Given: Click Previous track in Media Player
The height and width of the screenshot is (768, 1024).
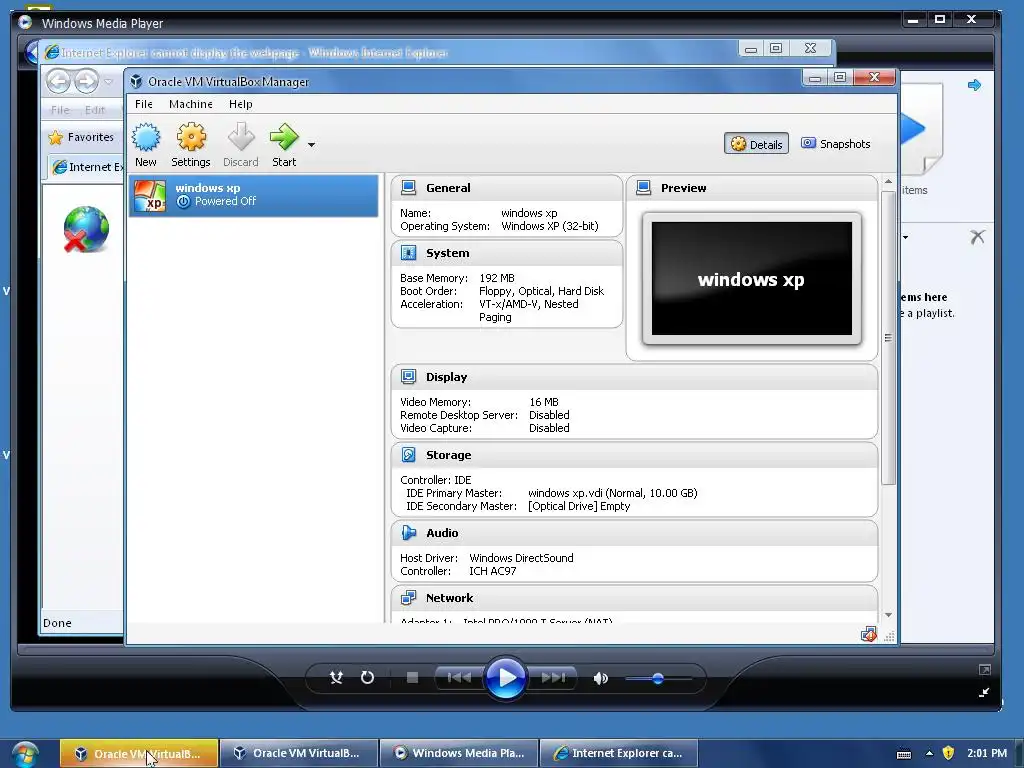Looking at the screenshot, I should (x=460, y=678).
